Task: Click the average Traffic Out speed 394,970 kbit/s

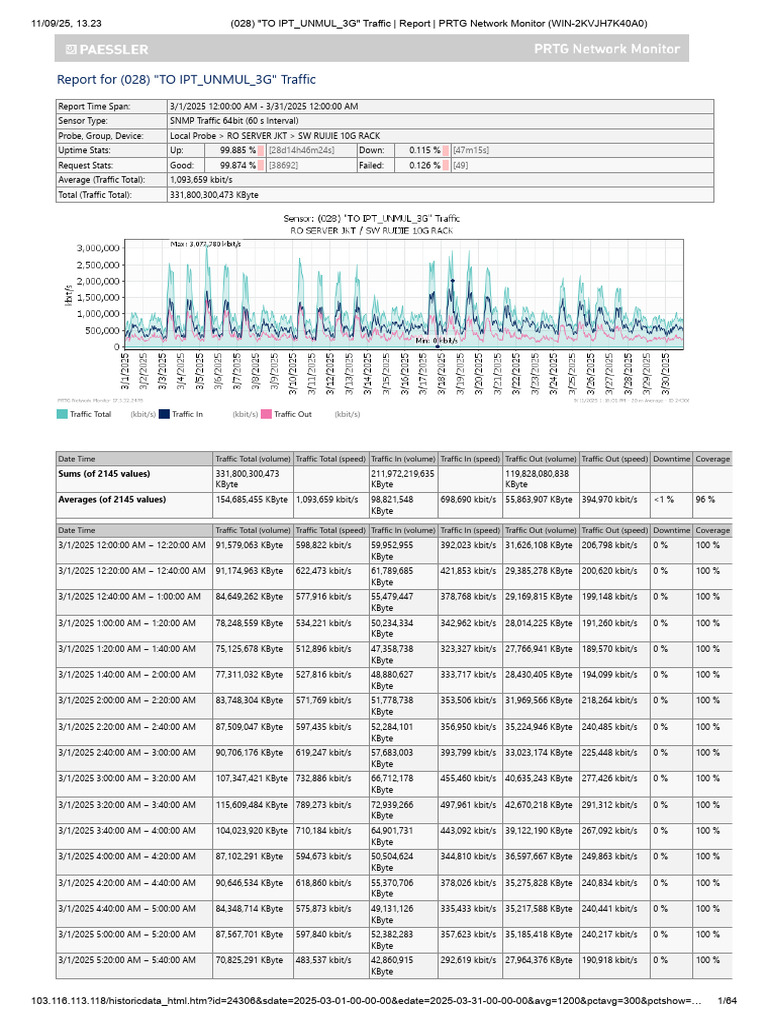Action: click(609, 500)
